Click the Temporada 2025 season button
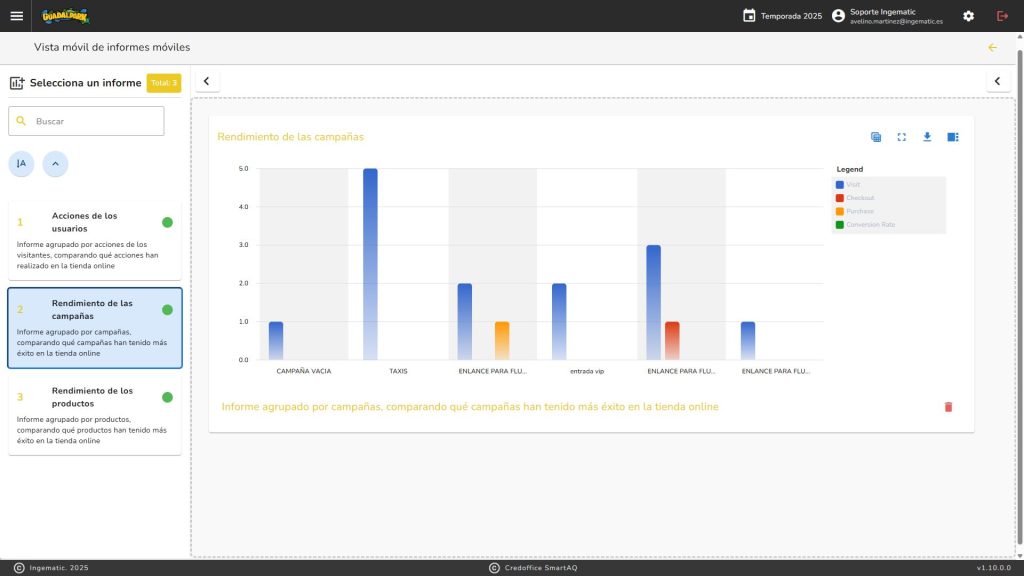Viewport: 1024px width, 576px height. (x=782, y=16)
